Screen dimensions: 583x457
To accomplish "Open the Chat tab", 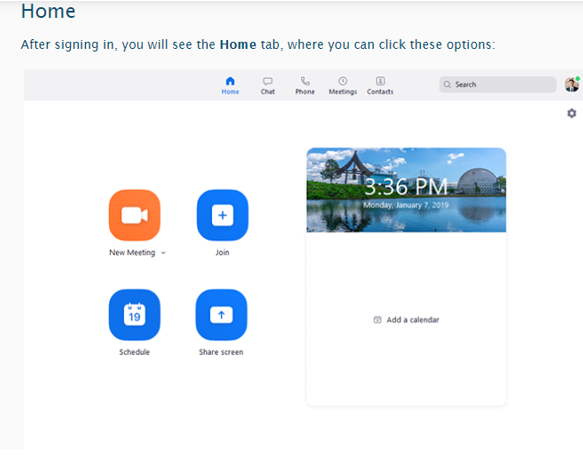I will pyautogui.click(x=268, y=86).
